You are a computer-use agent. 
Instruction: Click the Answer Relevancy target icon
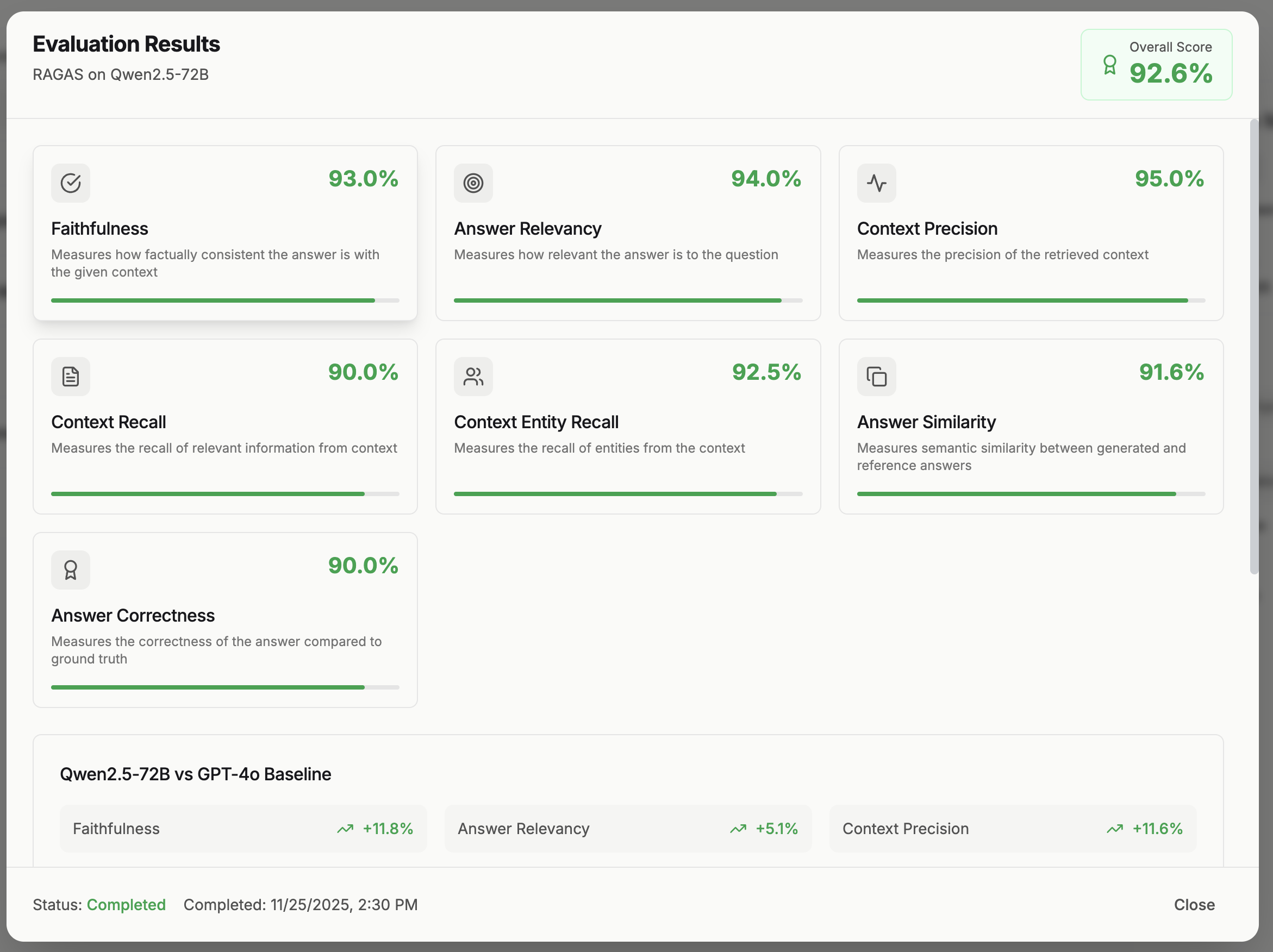tap(473, 183)
